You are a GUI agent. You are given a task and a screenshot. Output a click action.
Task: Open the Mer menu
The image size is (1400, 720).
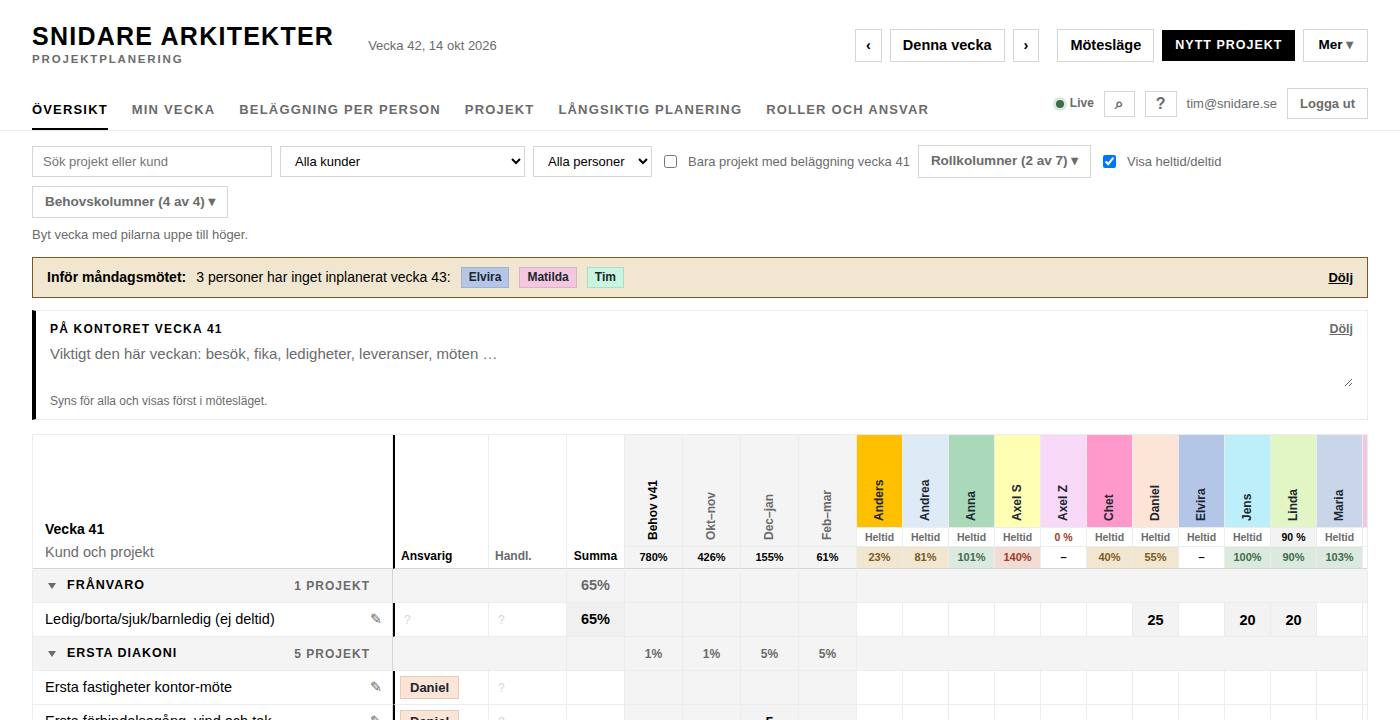click(x=1335, y=45)
